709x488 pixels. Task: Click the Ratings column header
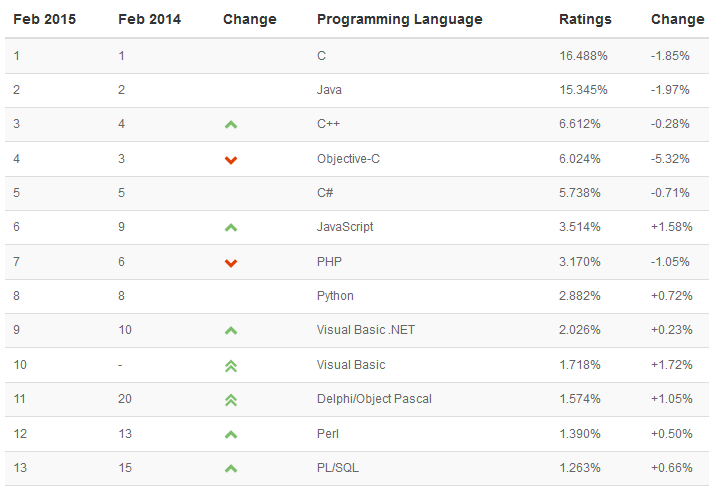[585, 19]
